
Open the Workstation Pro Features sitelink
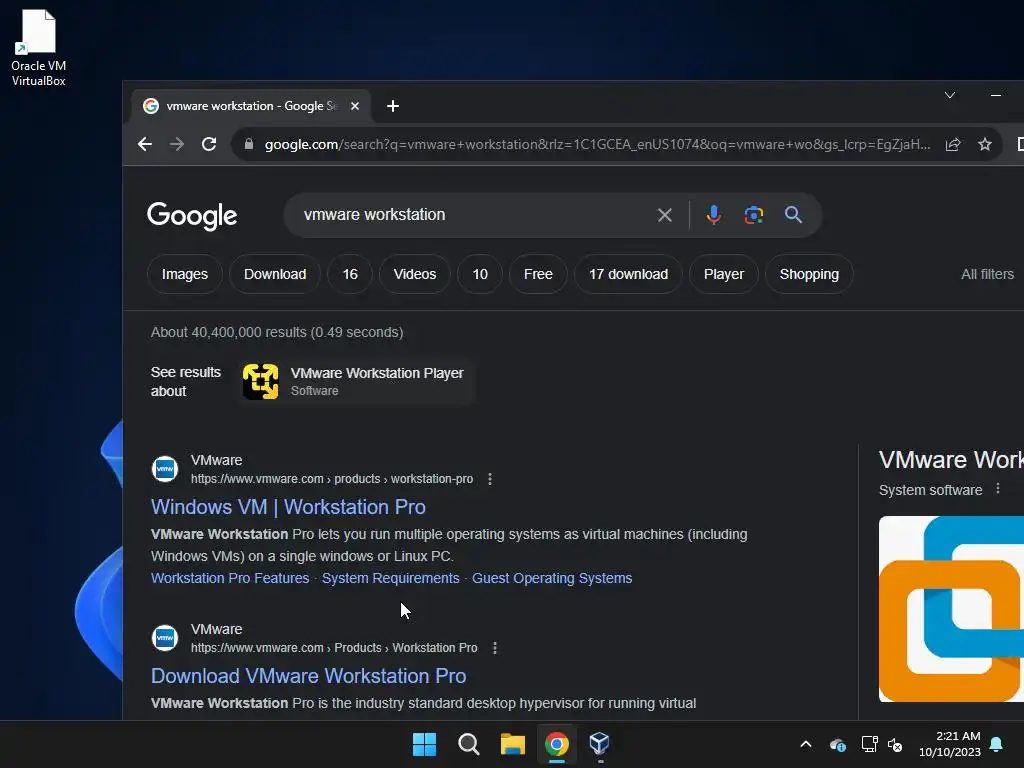pyautogui.click(x=230, y=579)
